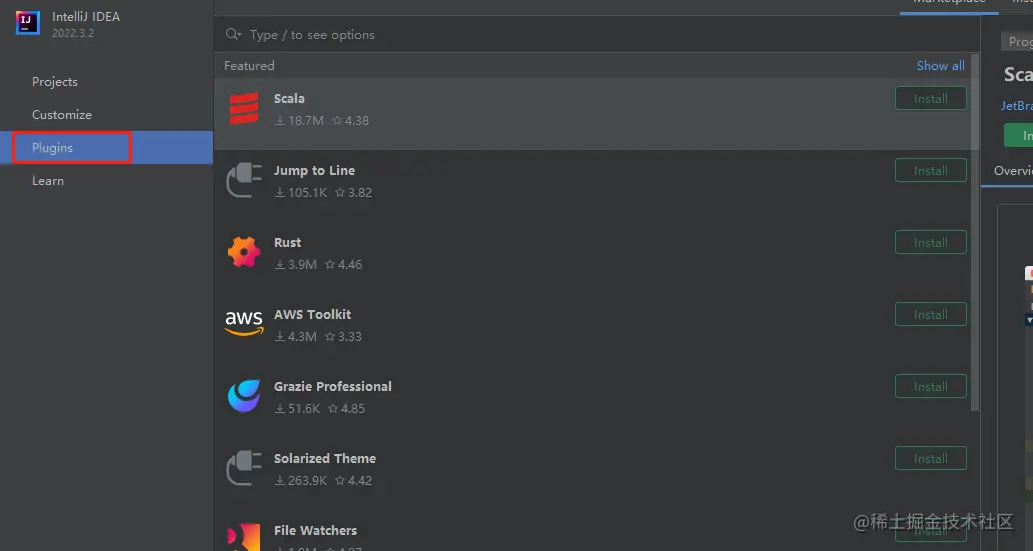Open the Customize section
Image resolution: width=1033 pixels, height=551 pixels.
(62, 115)
